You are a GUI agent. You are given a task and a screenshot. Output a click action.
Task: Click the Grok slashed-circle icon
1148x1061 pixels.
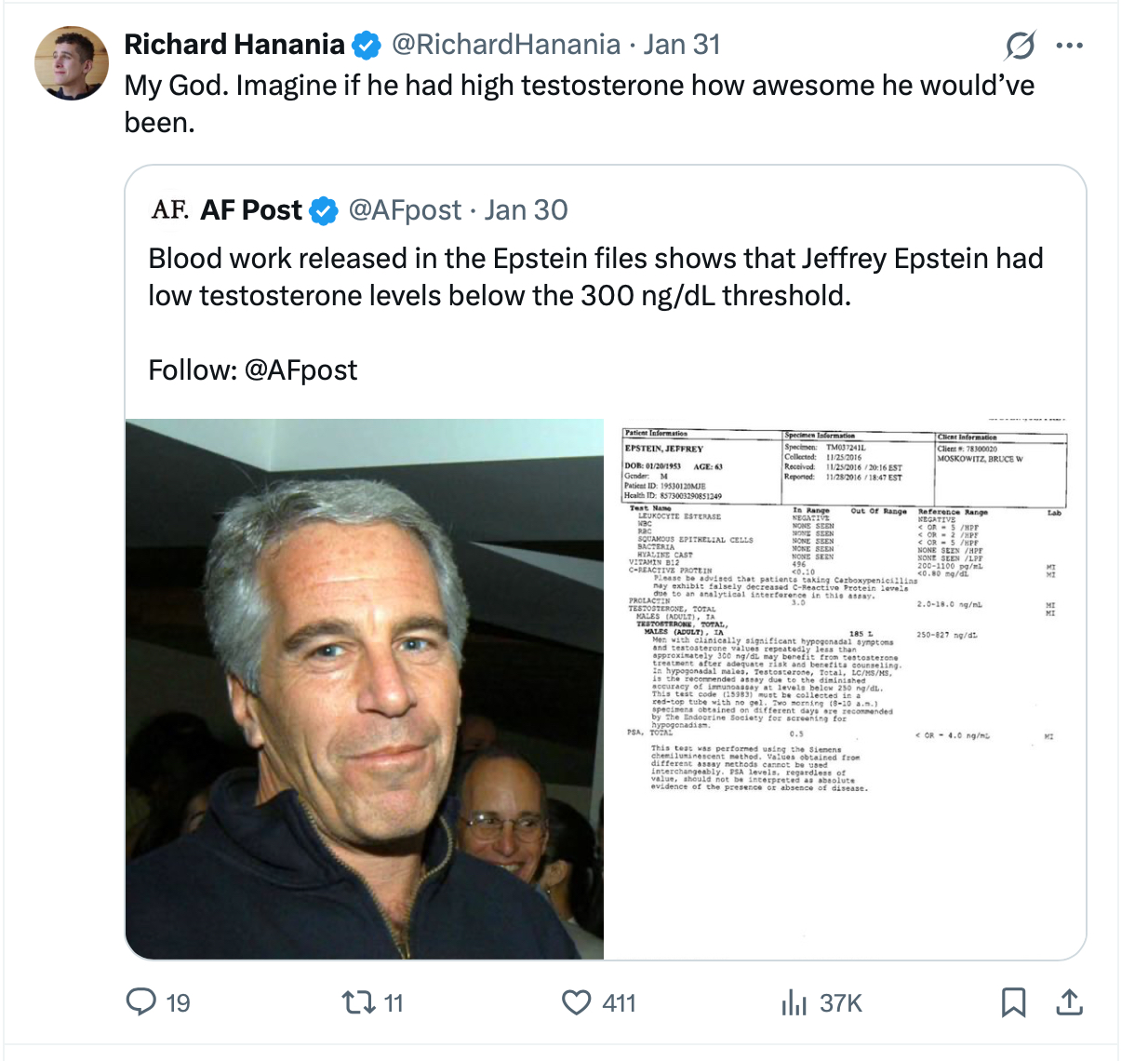(1021, 45)
